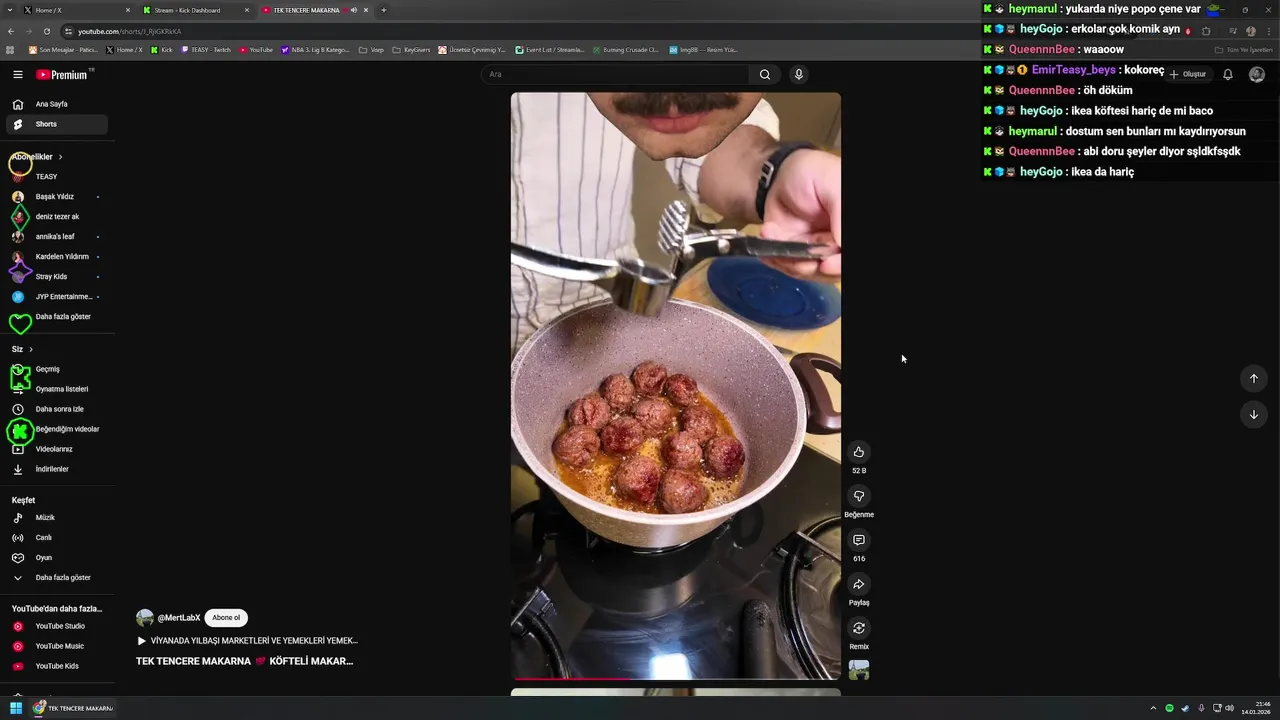Open the @MertLabX channel link
This screenshot has height=720, width=1280.
[x=179, y=618]
